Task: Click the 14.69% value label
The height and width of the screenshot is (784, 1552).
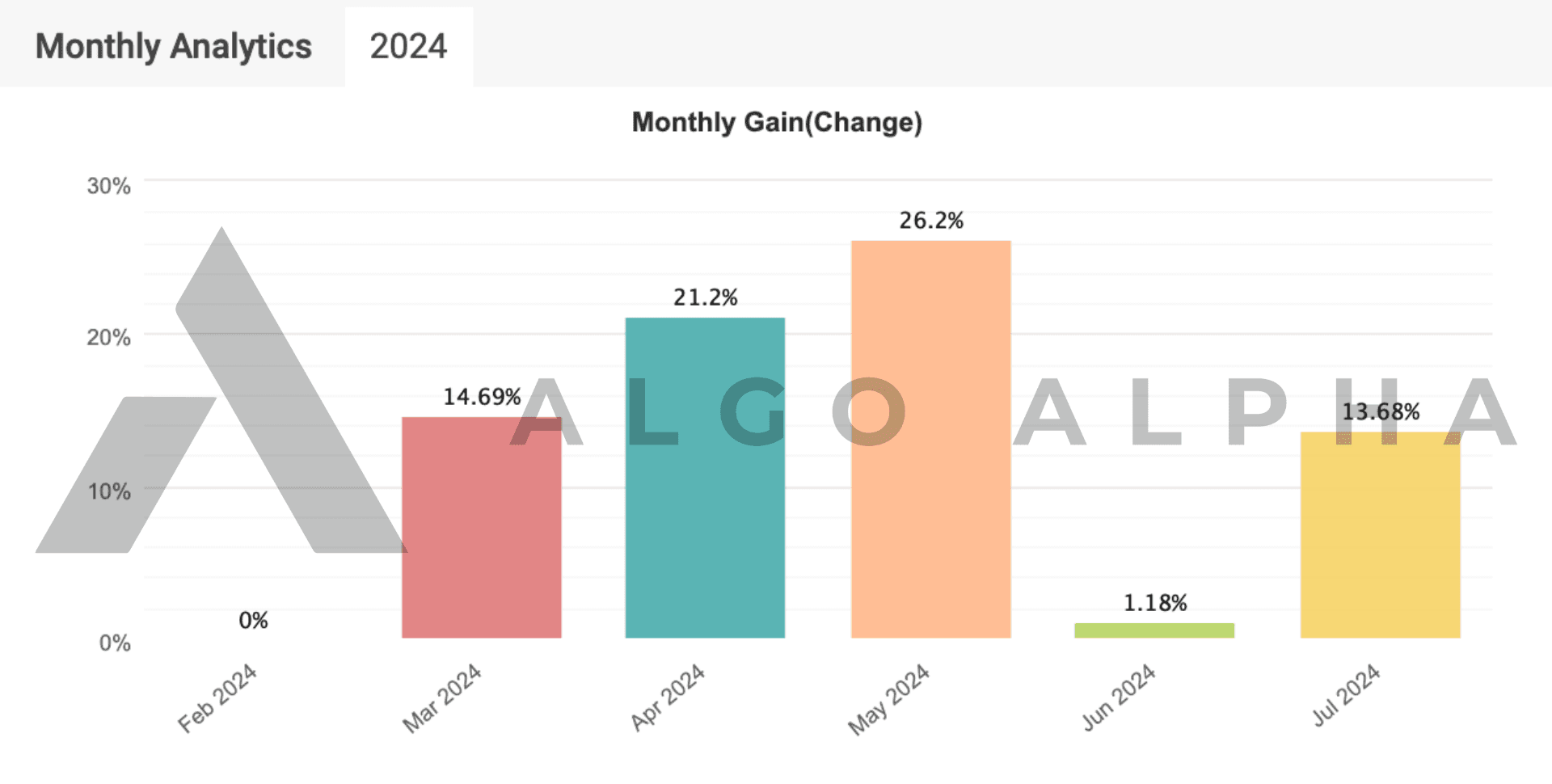Action: coord(482,395)
